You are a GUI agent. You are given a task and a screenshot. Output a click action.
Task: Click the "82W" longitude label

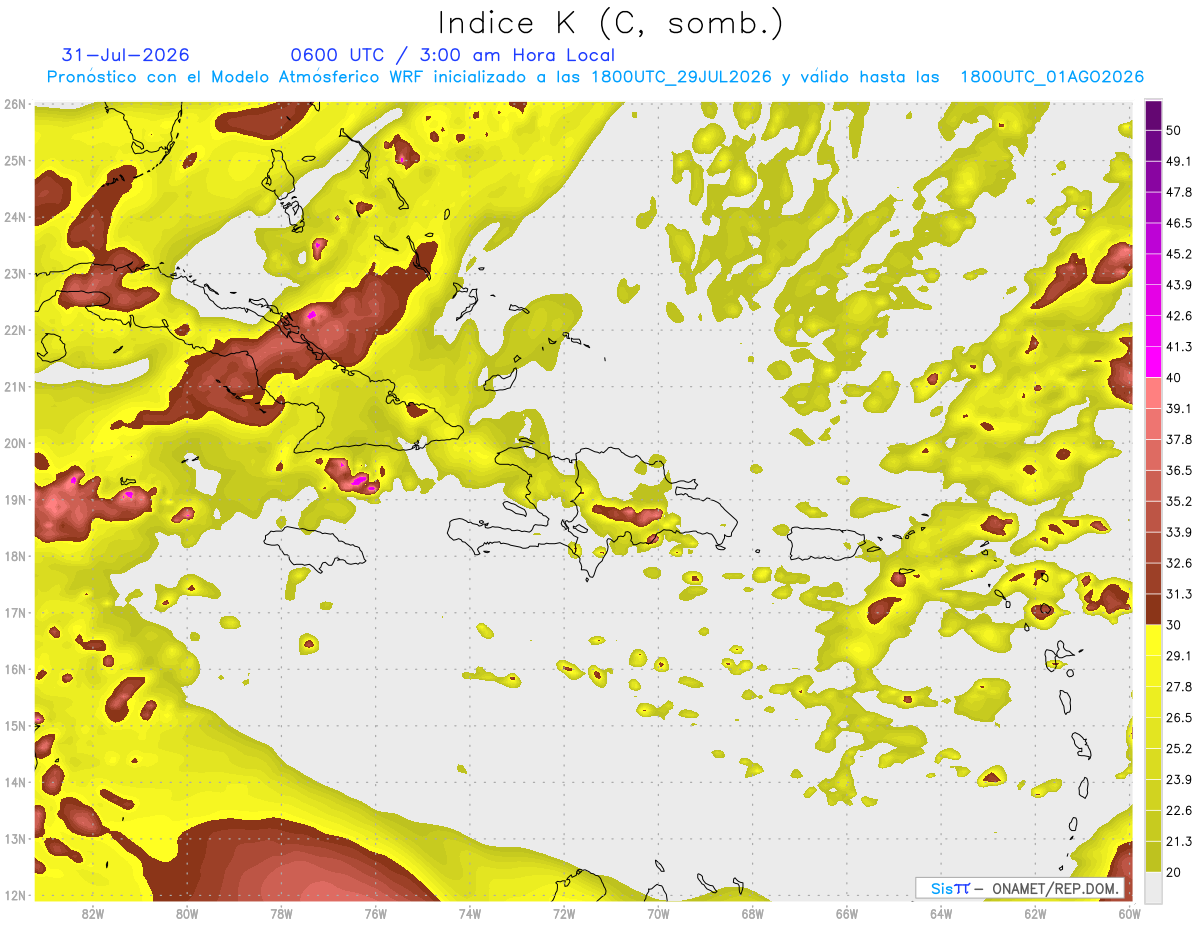pos(93,913)
